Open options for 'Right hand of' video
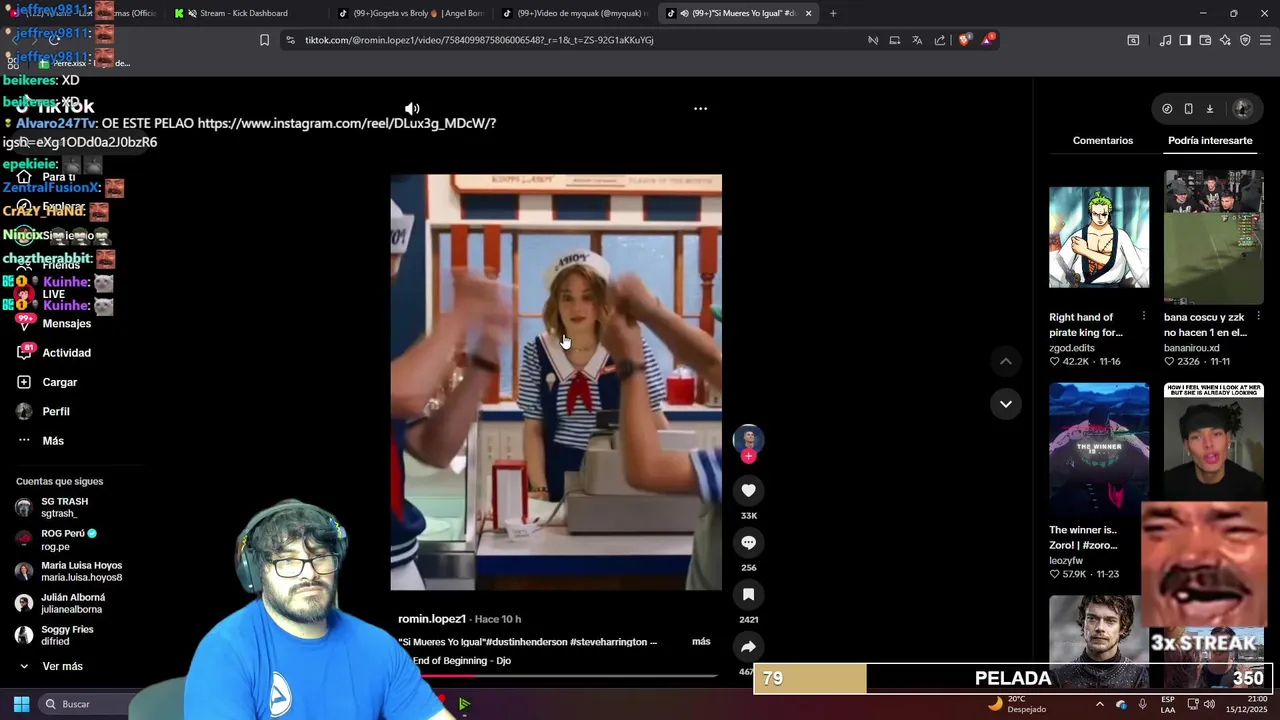The width and height of the screenshot is (1280, 720). 1143,317
